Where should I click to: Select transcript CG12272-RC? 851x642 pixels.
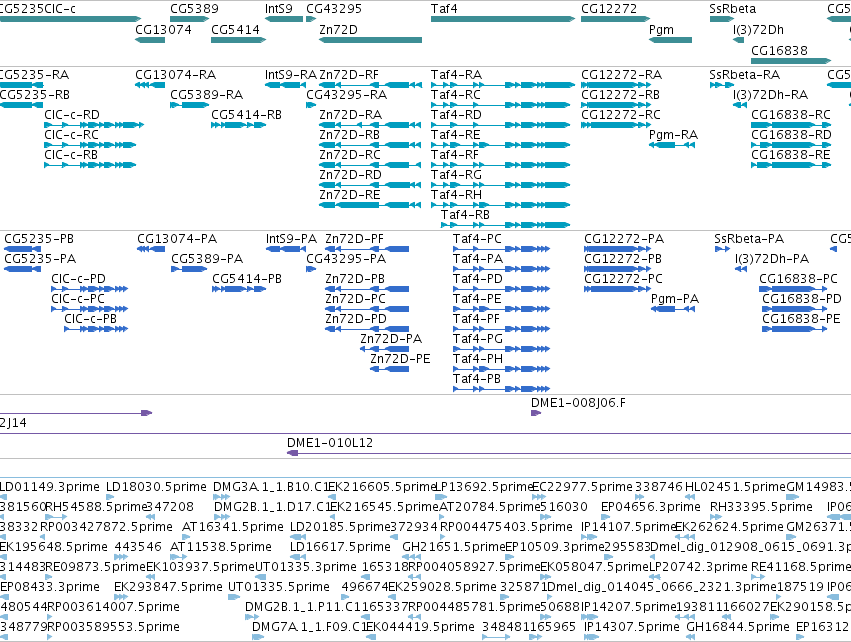(x=620, y=115)
